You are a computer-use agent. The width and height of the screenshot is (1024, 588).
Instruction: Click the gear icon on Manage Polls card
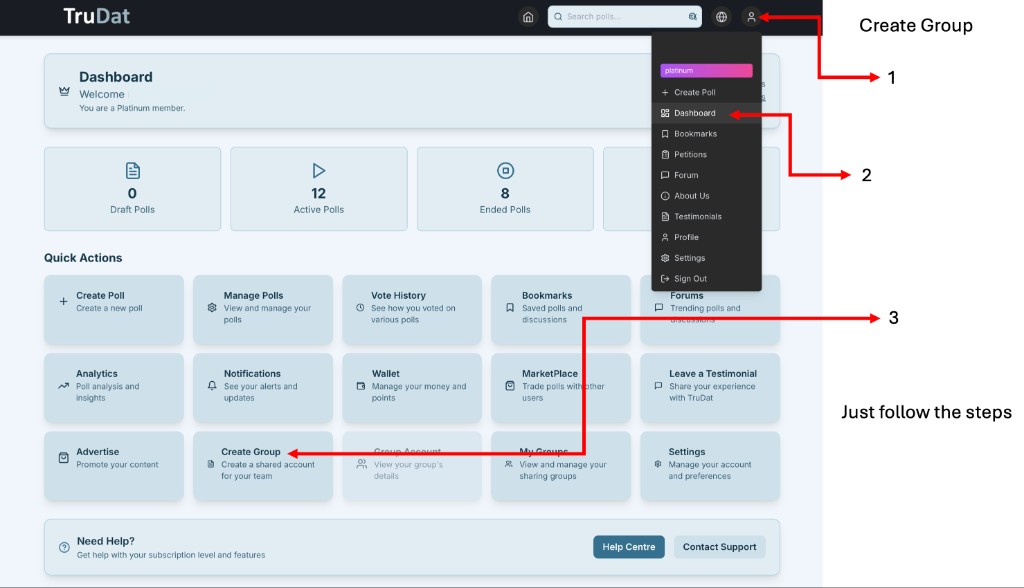click(212, 307)
